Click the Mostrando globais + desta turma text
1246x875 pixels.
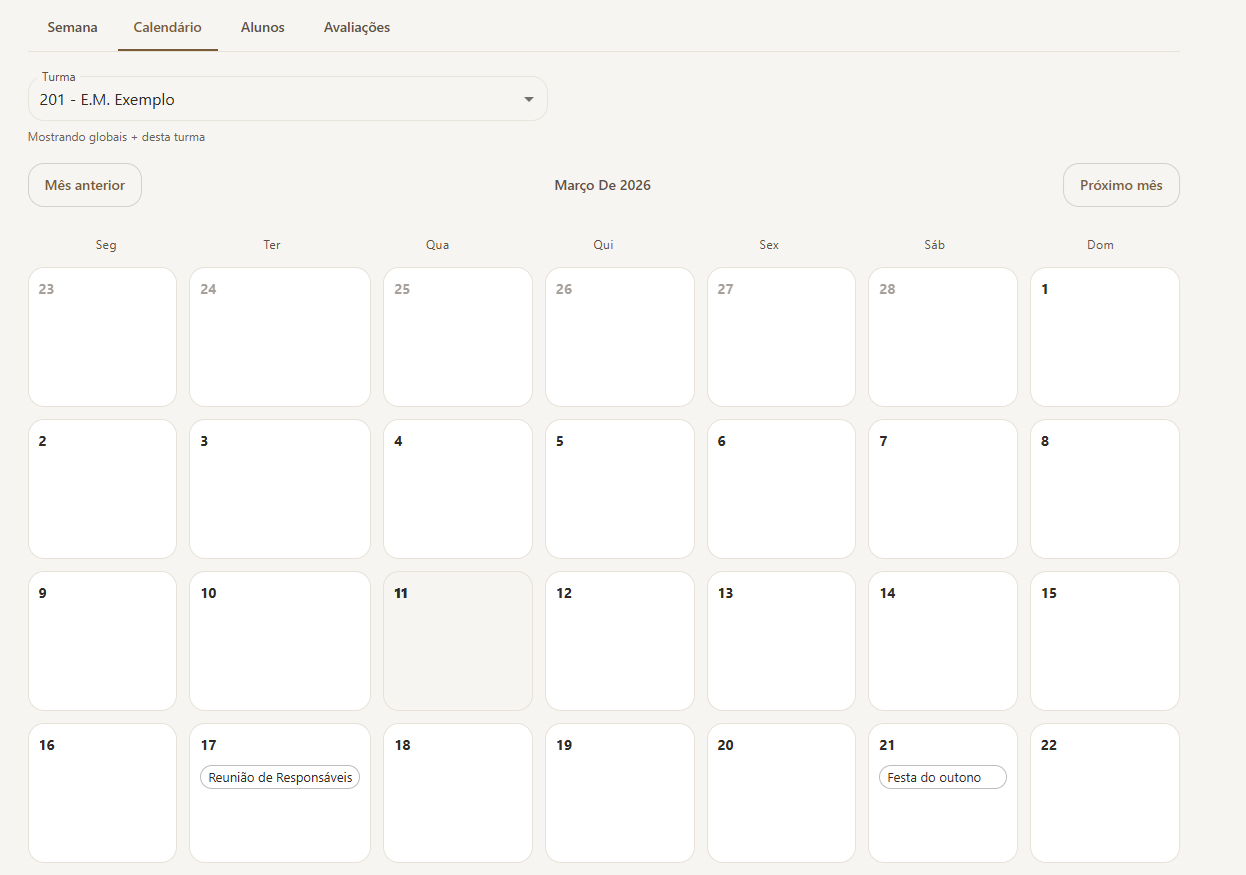pos(115,136)
